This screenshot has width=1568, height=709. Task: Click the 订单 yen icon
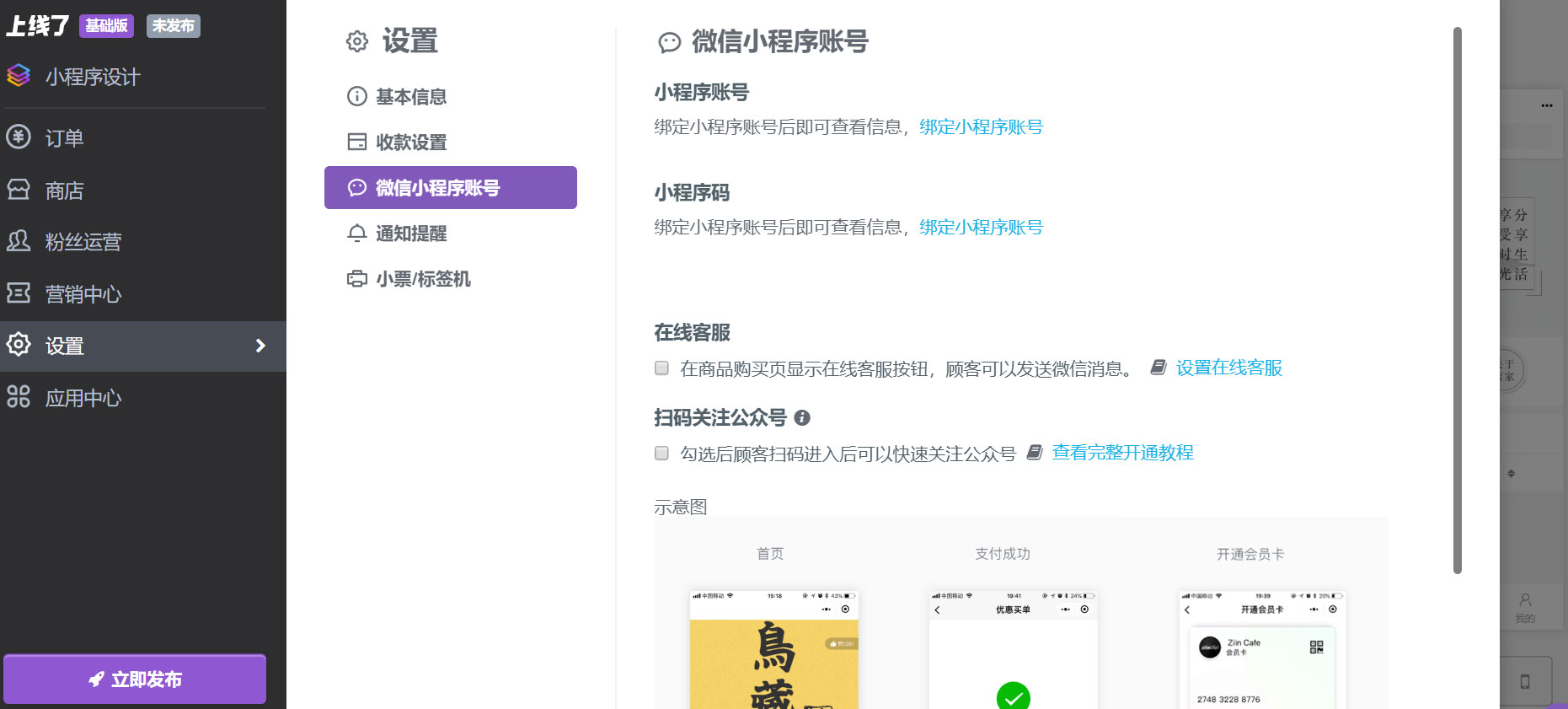[19, 137]
